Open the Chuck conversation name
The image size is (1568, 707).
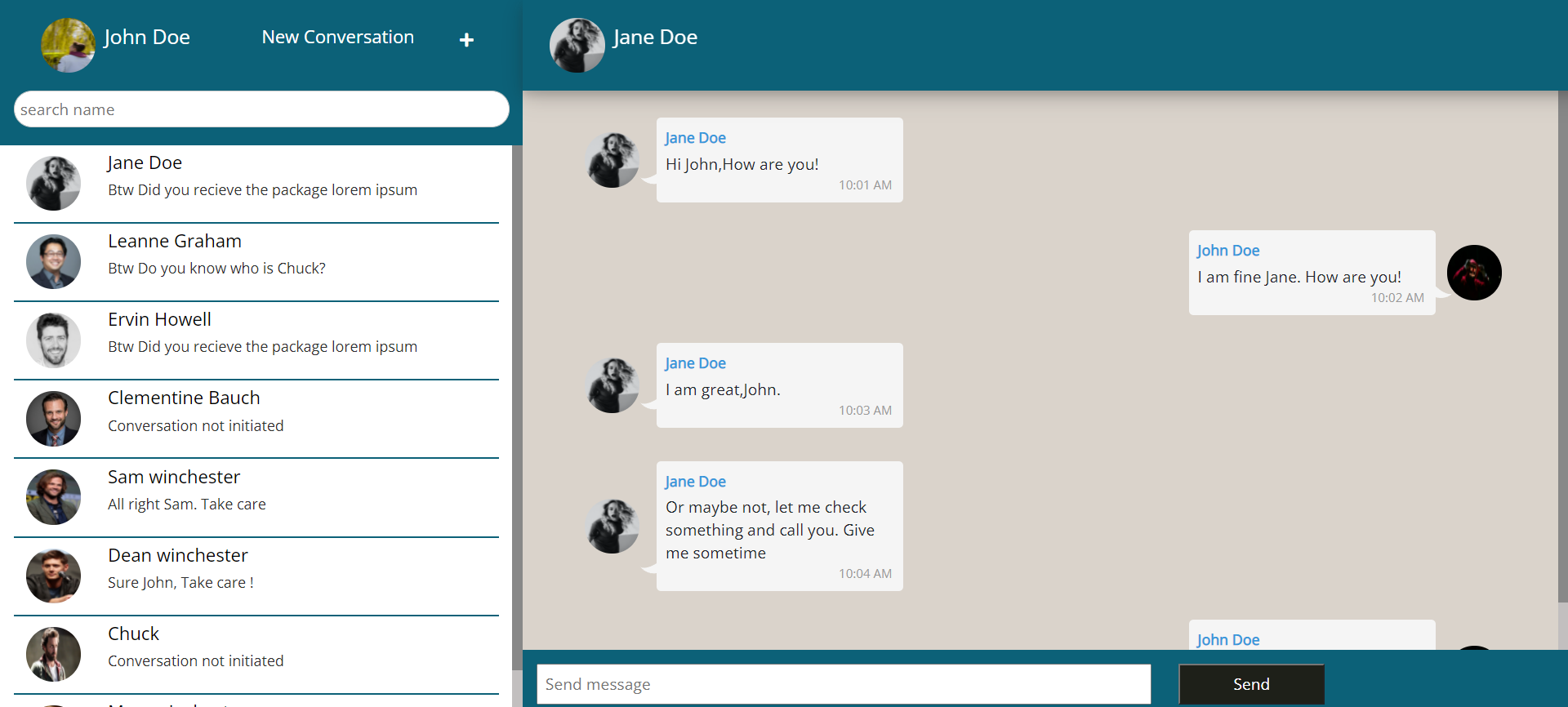(133, 634)
